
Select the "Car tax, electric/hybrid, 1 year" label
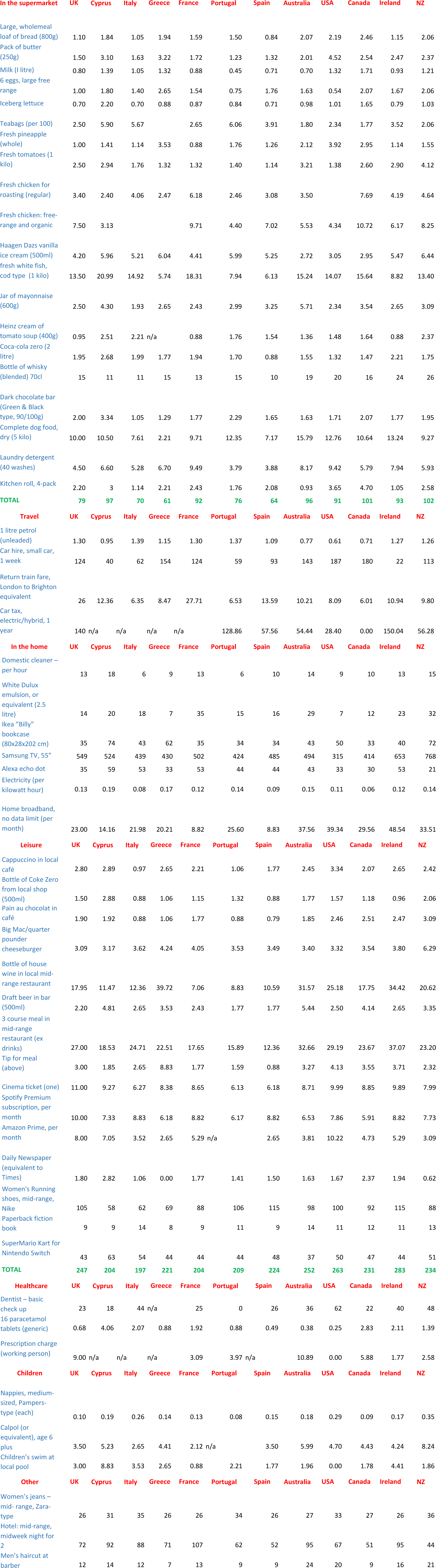pyautogui.click(x=25, y=620)
